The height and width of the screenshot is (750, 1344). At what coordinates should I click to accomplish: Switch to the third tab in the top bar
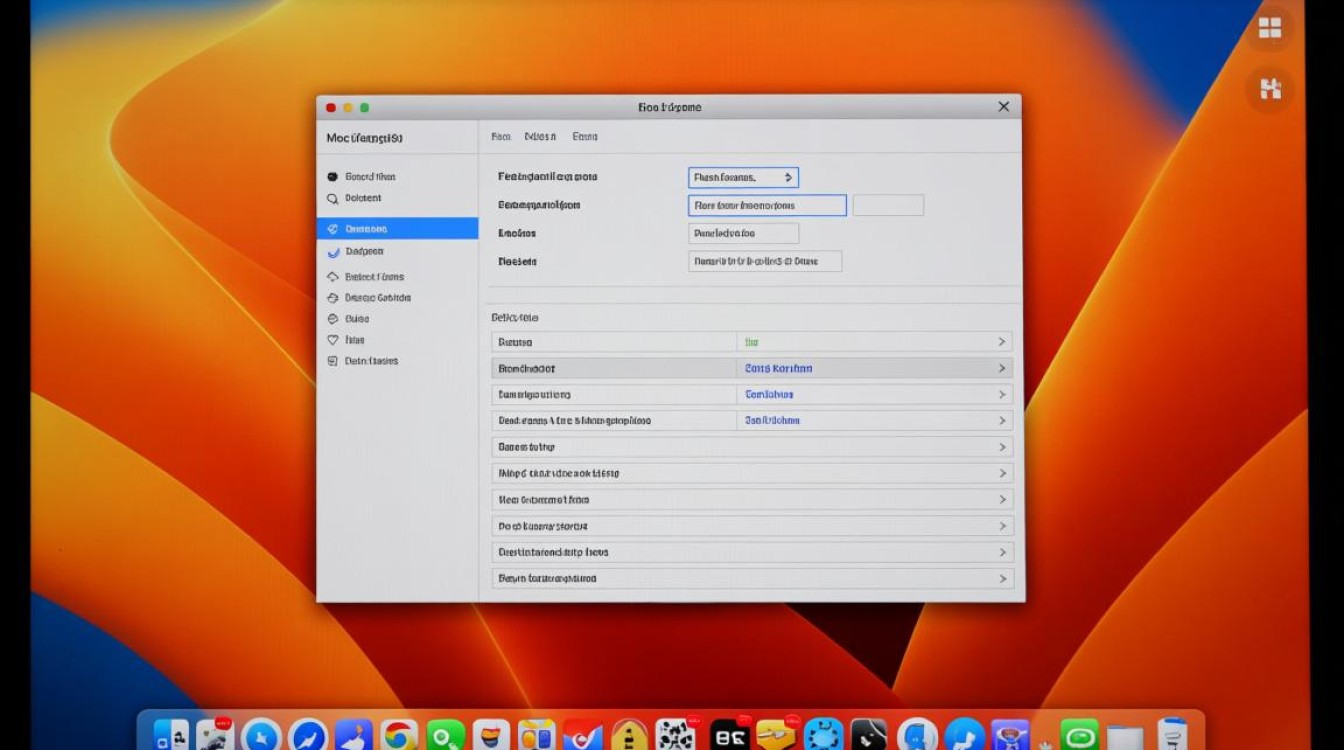(585, 137)
